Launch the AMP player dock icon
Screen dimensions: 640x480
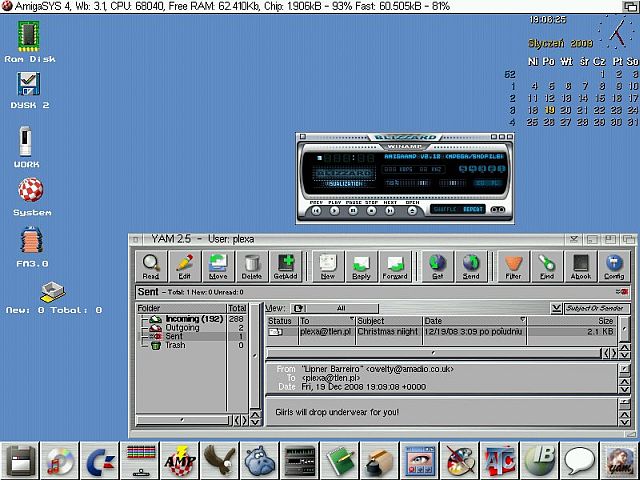pos(180,462)
